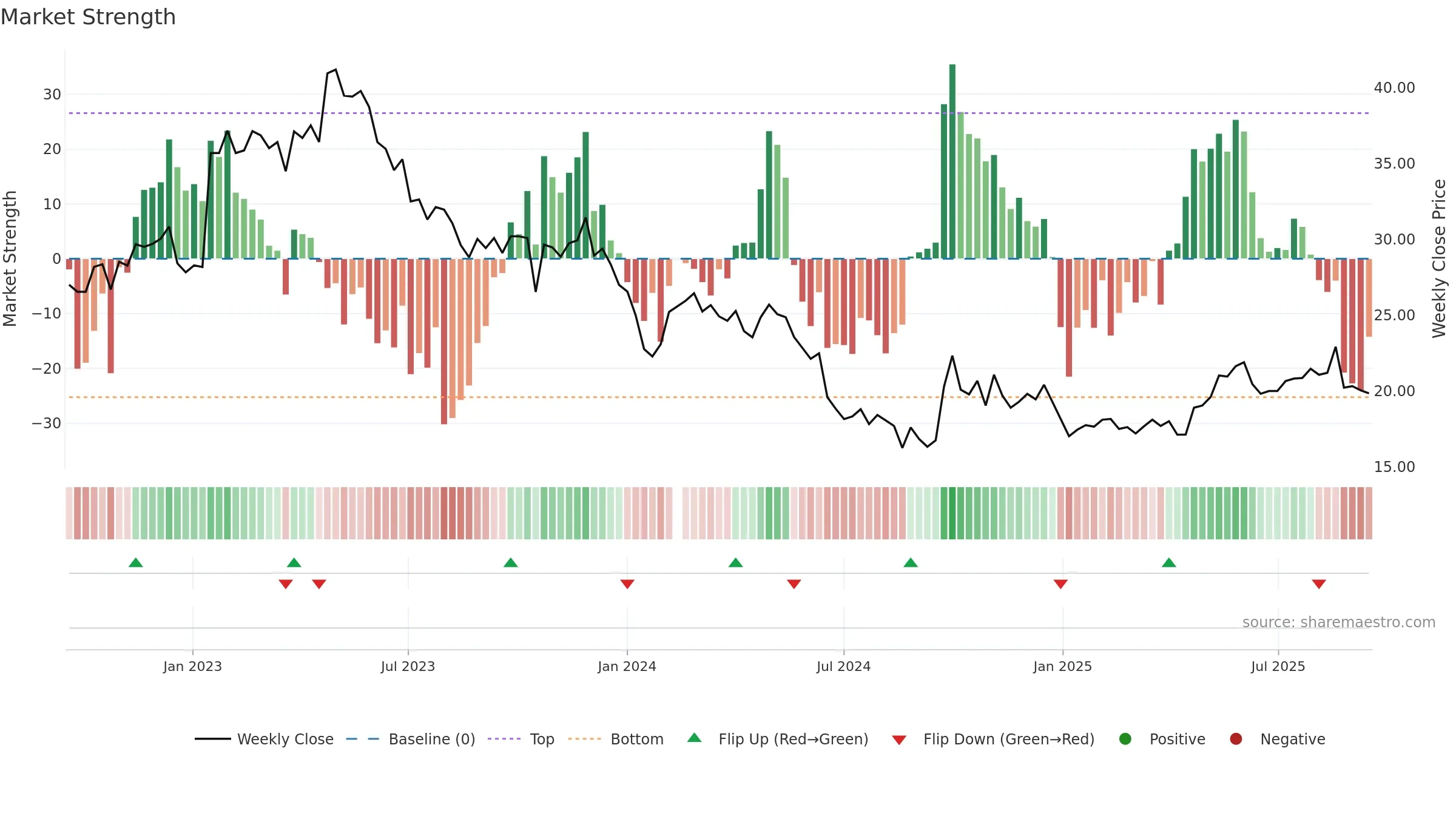
Task: Click the deepest red bar reaching −30
Action: pyautogui.click(x=444, y=341)
